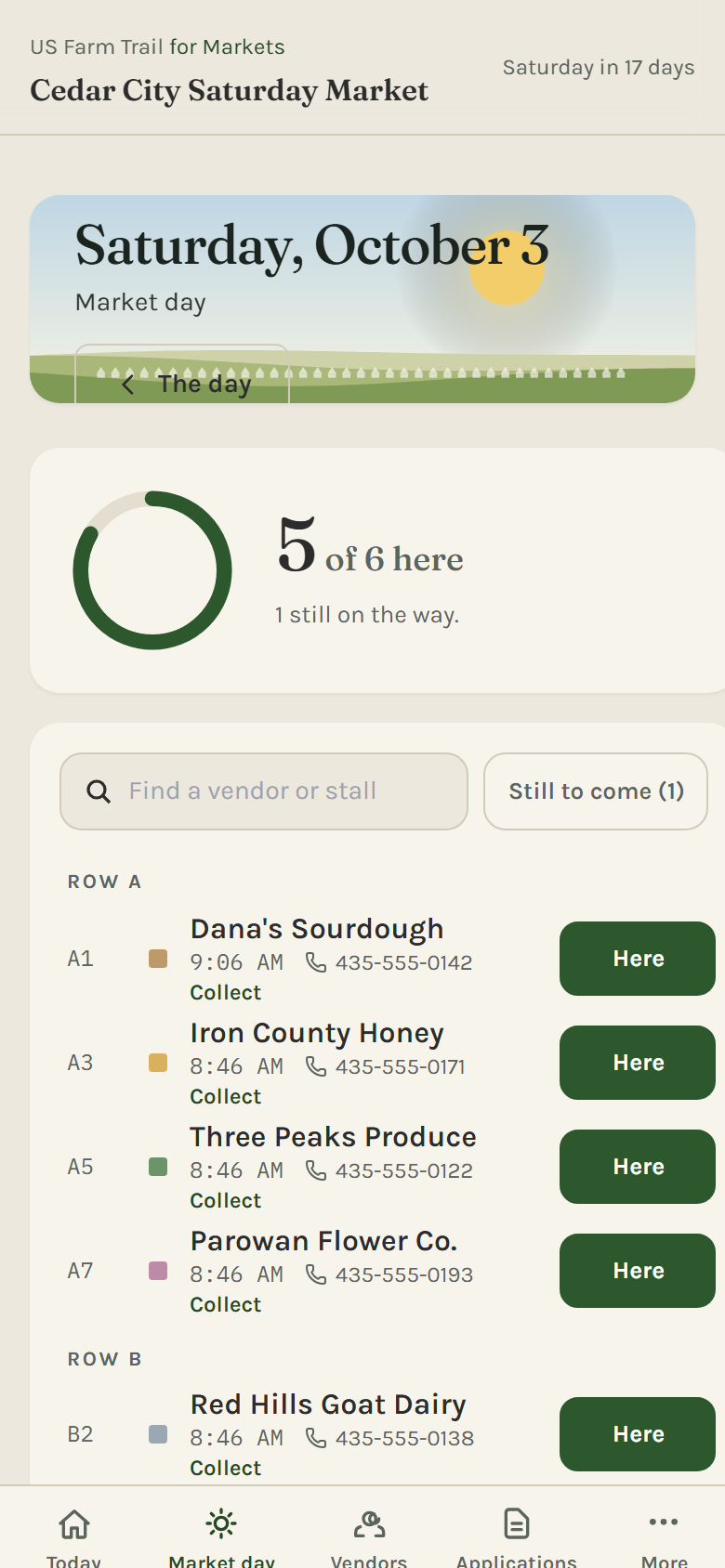This screenshot has width=725, height=1568.
Task: Click the green swatch for stall A5
Action: pyautogui.click(x=158, y=1167)
